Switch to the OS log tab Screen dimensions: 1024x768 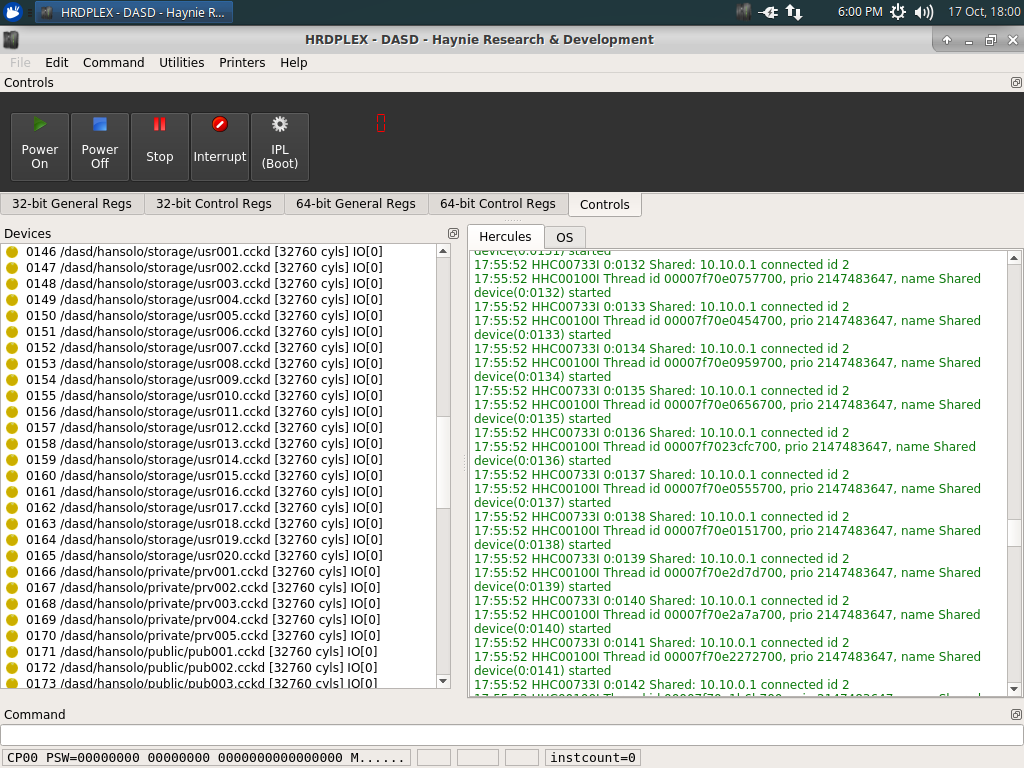point(565,238)
